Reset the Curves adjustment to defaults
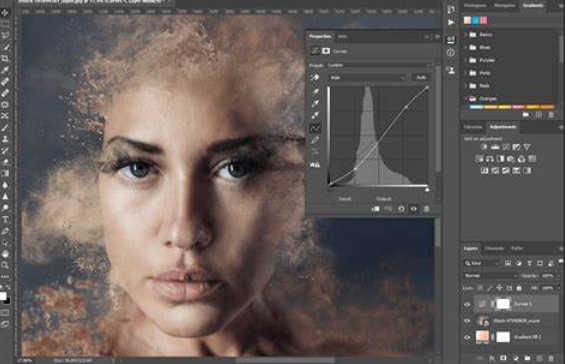Viewport: 565px width, 364px height. (401, 209)
